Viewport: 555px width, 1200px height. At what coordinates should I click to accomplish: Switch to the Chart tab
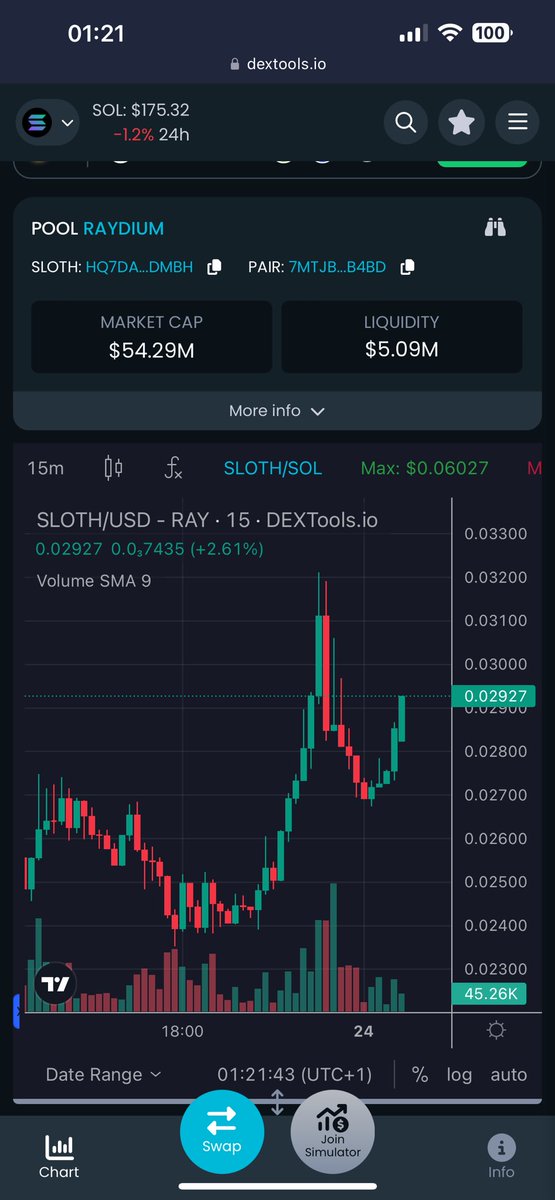coord(59,1157)
